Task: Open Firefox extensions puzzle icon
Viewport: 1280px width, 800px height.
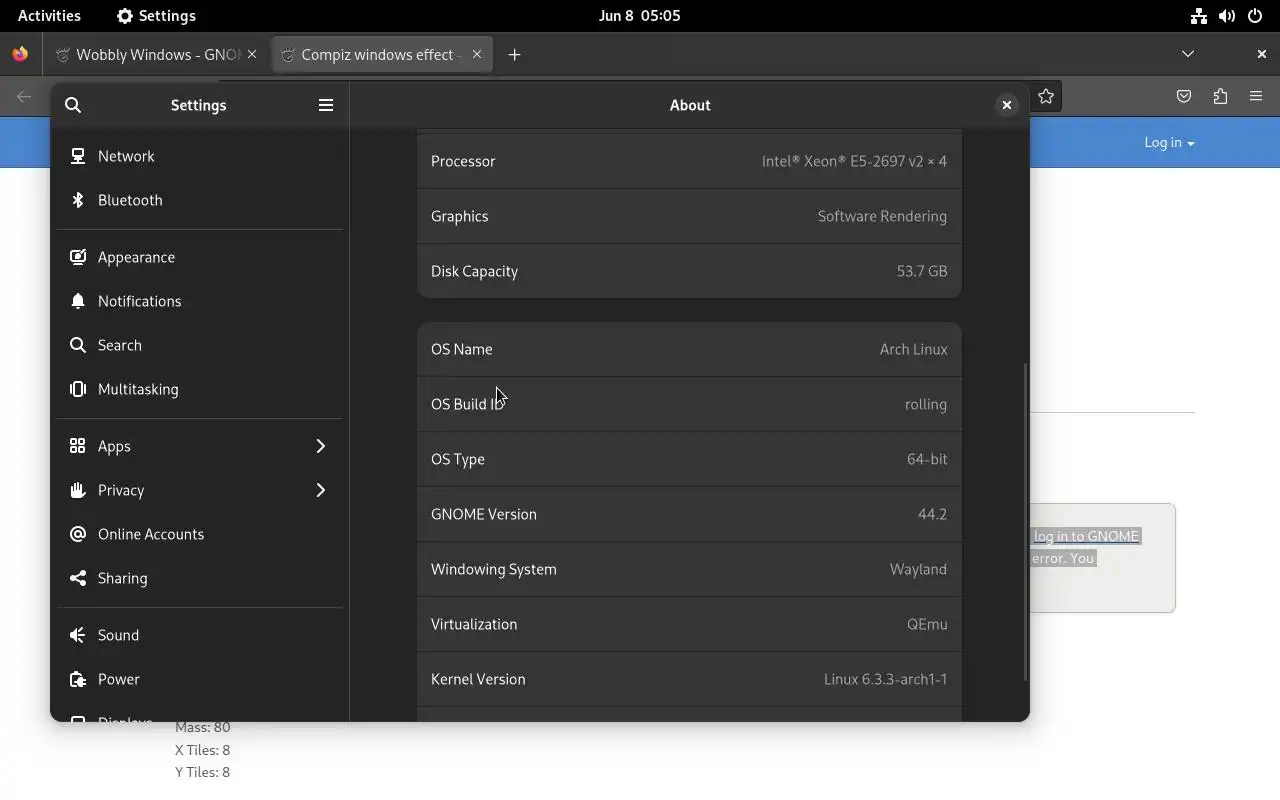Action: pos(1220,97)
